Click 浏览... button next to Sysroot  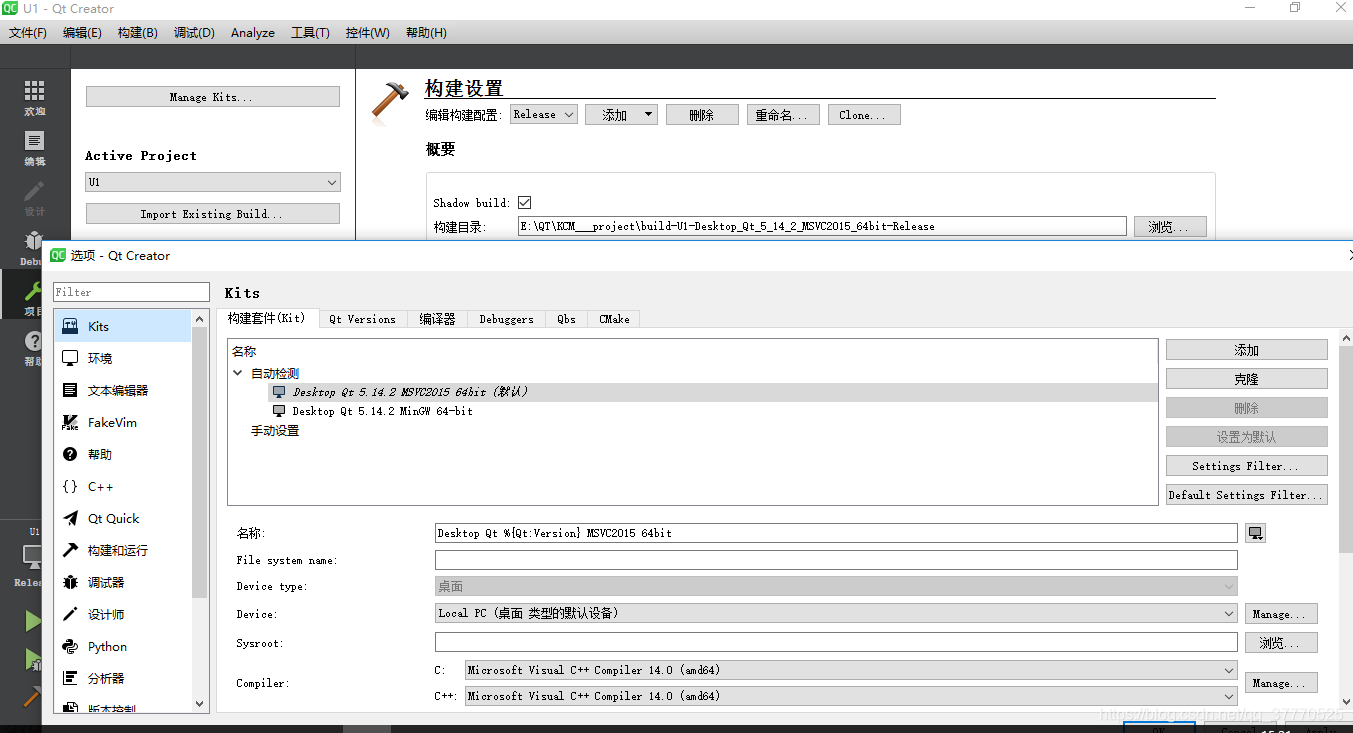click(x=1281, y=643)
